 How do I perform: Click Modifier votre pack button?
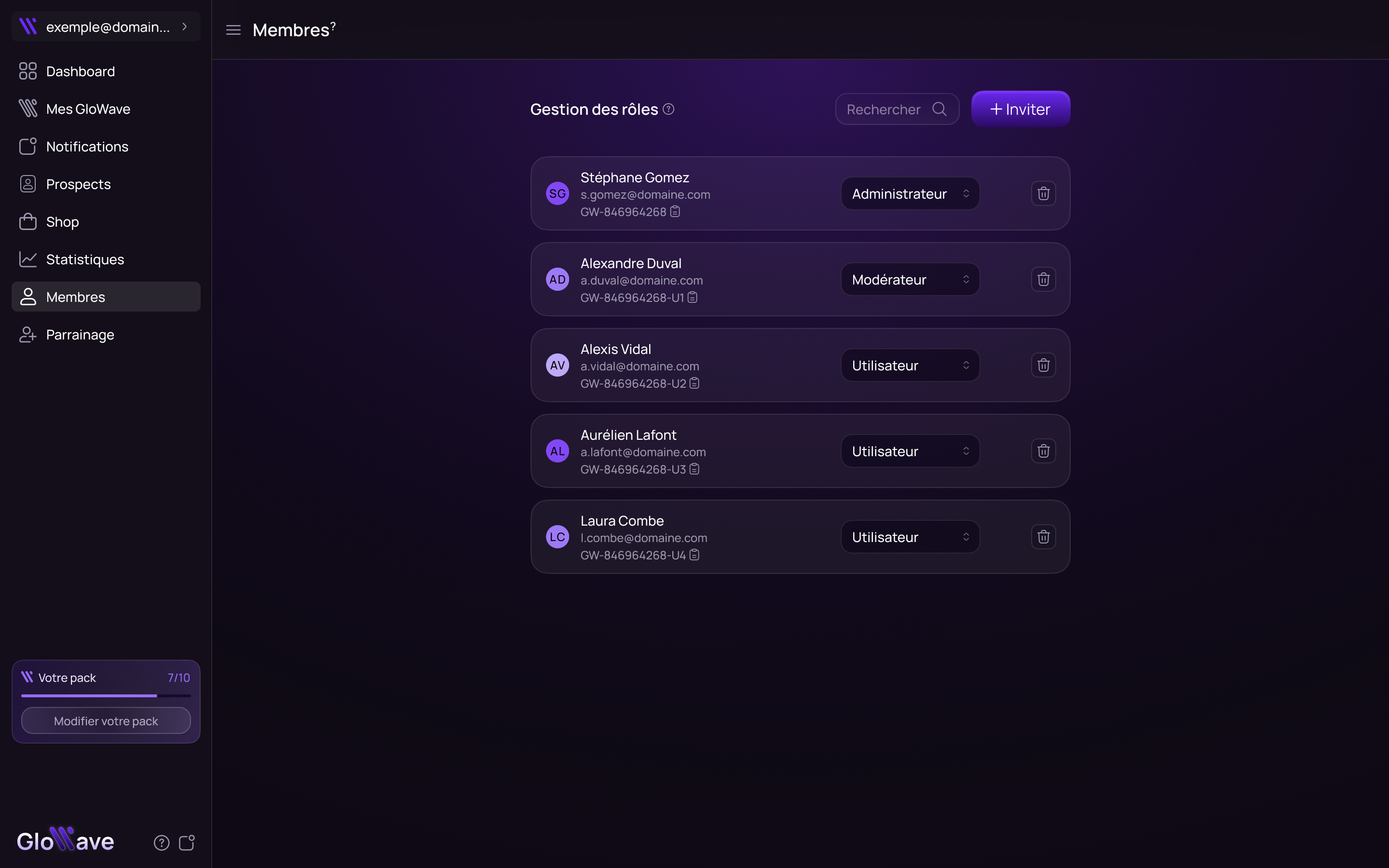point(106,720)
